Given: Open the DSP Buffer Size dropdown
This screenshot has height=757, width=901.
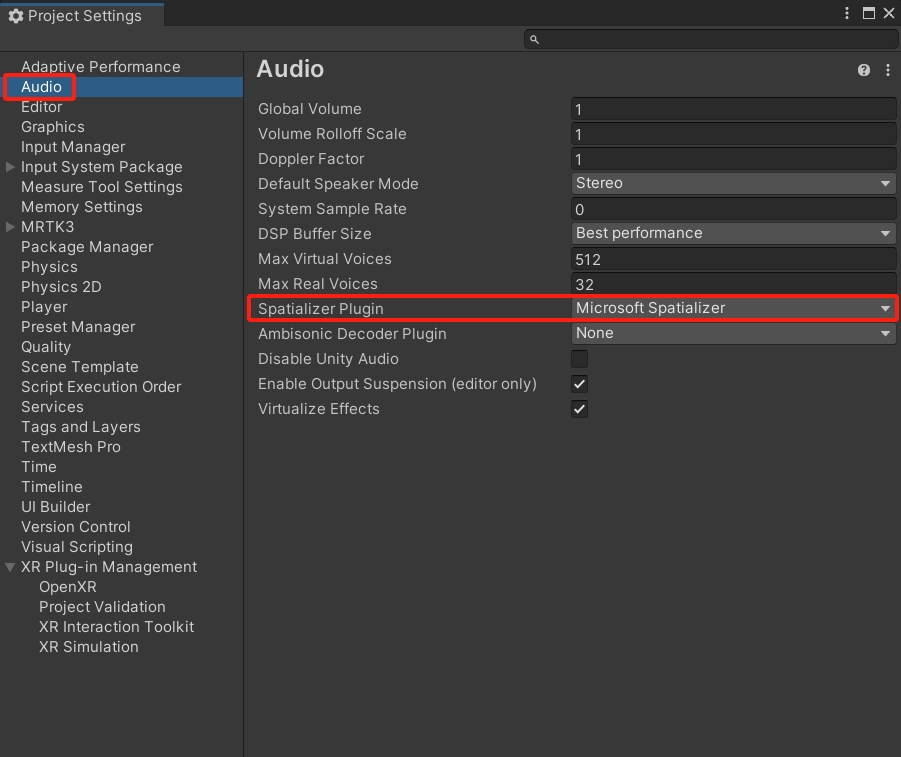Looking at the screenshot, I should coord(733,233).
